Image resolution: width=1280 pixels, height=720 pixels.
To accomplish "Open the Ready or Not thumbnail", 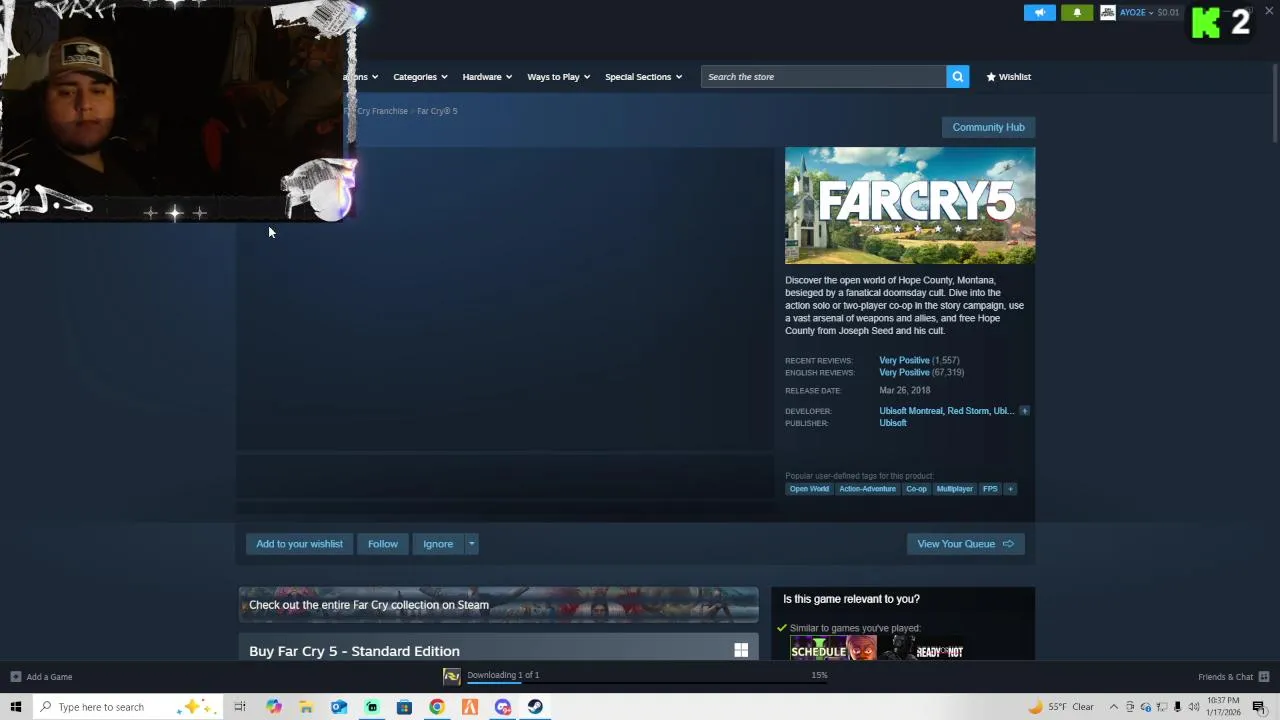I will [x=923, y=649].
